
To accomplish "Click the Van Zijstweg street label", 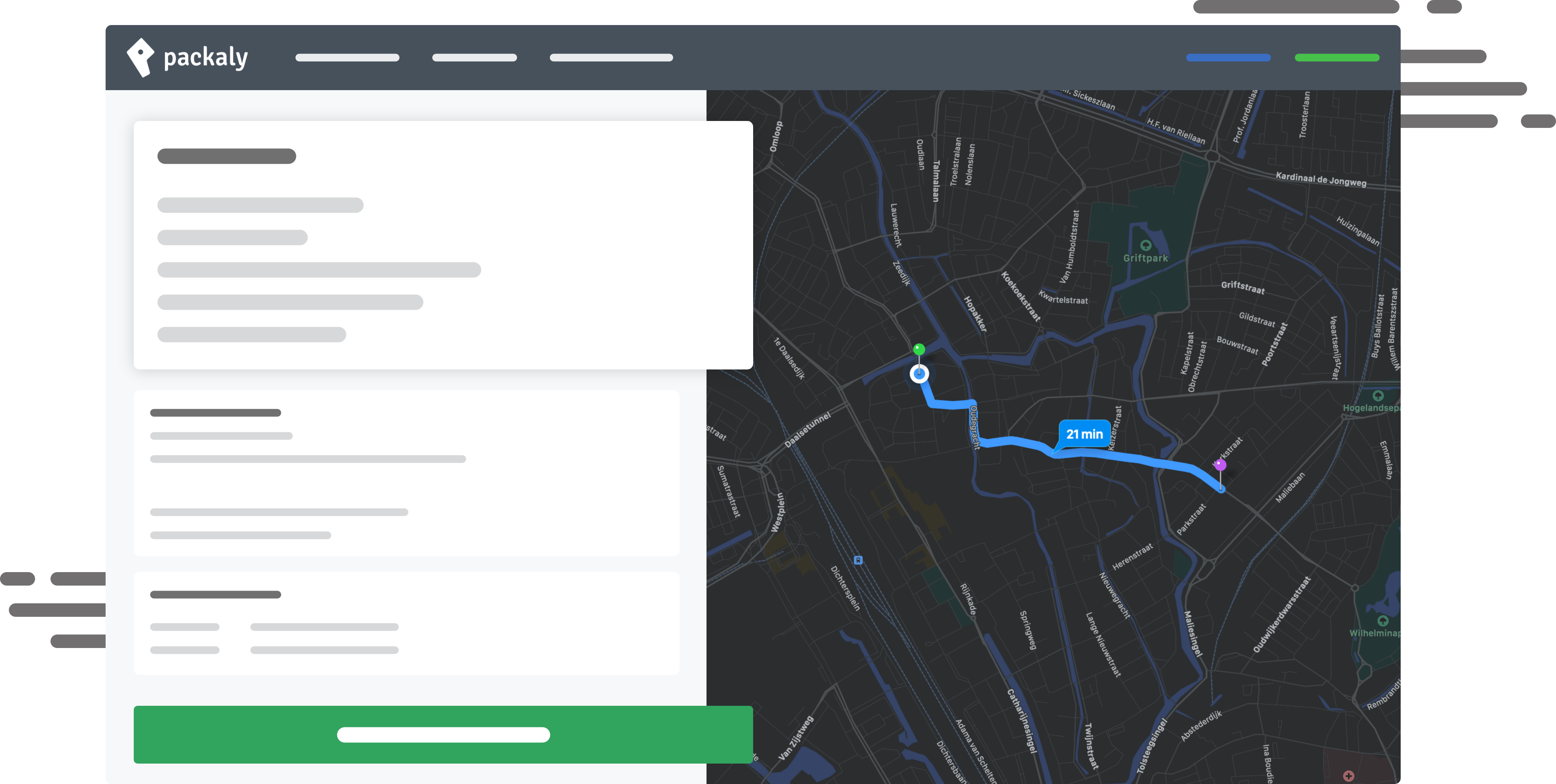I will click(x=796, y=737).
